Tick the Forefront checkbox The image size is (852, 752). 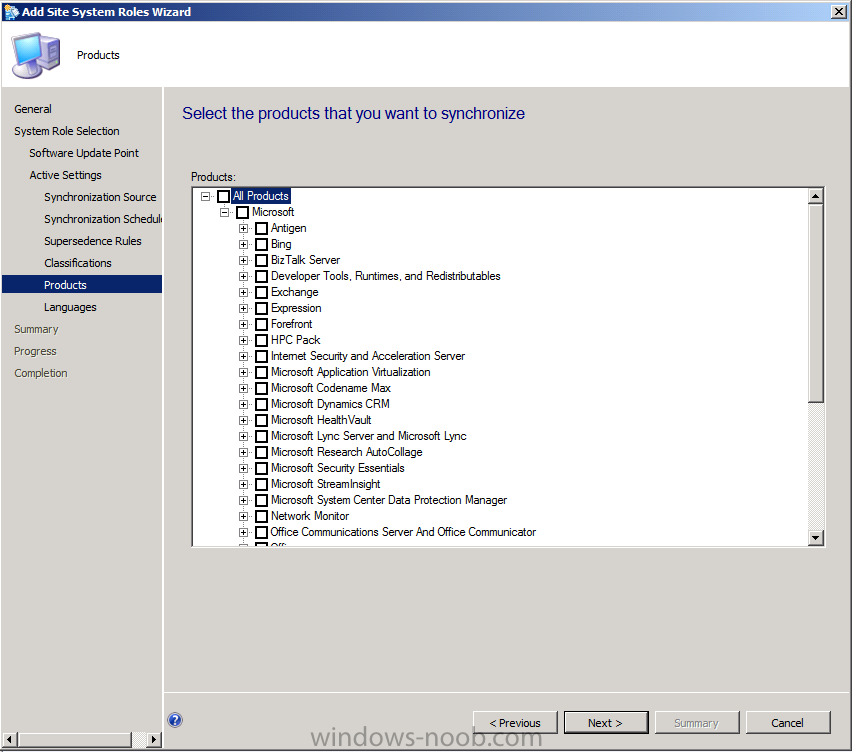click(x=261, y=324)
